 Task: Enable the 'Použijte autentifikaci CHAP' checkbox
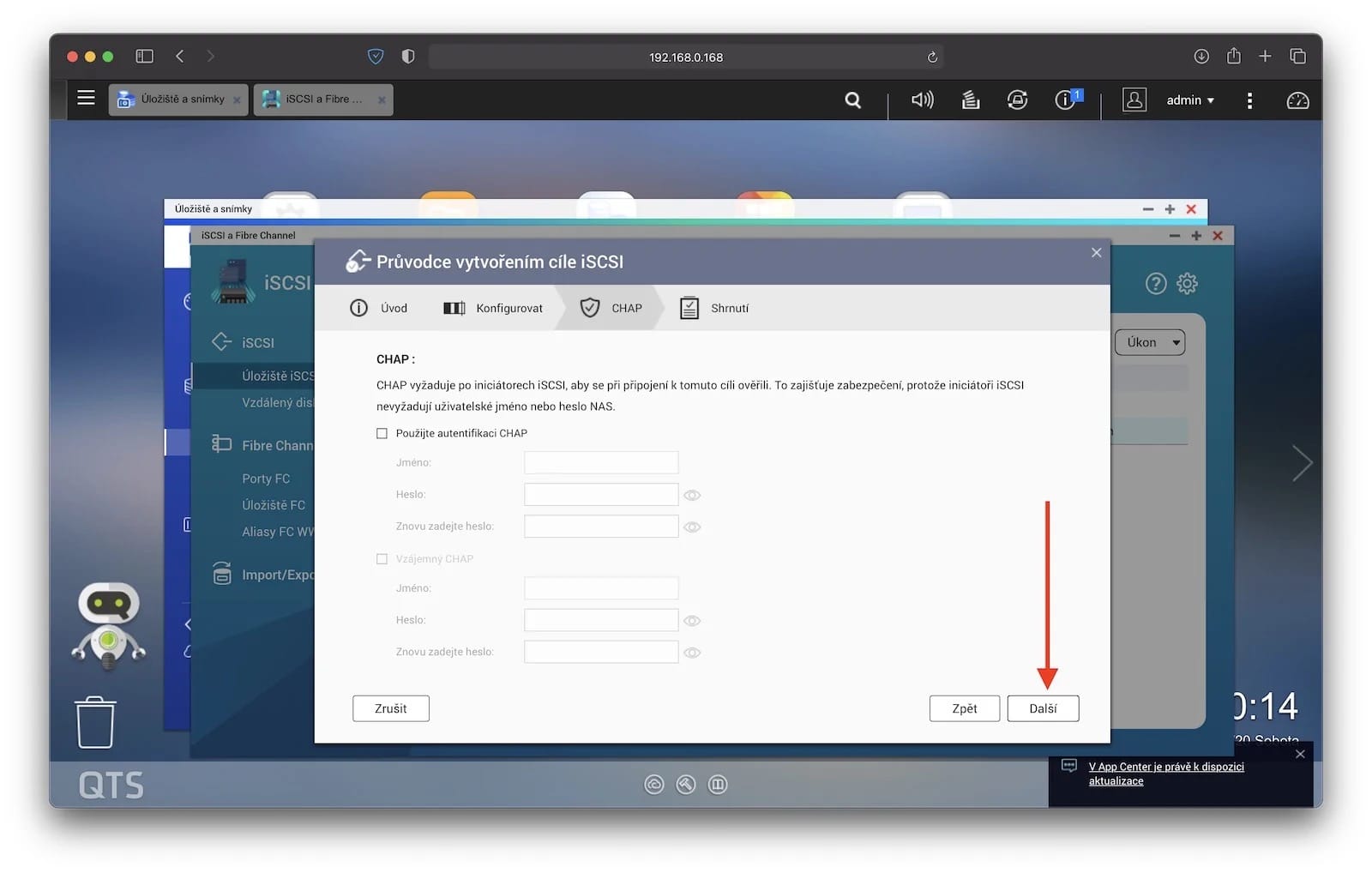382,433
